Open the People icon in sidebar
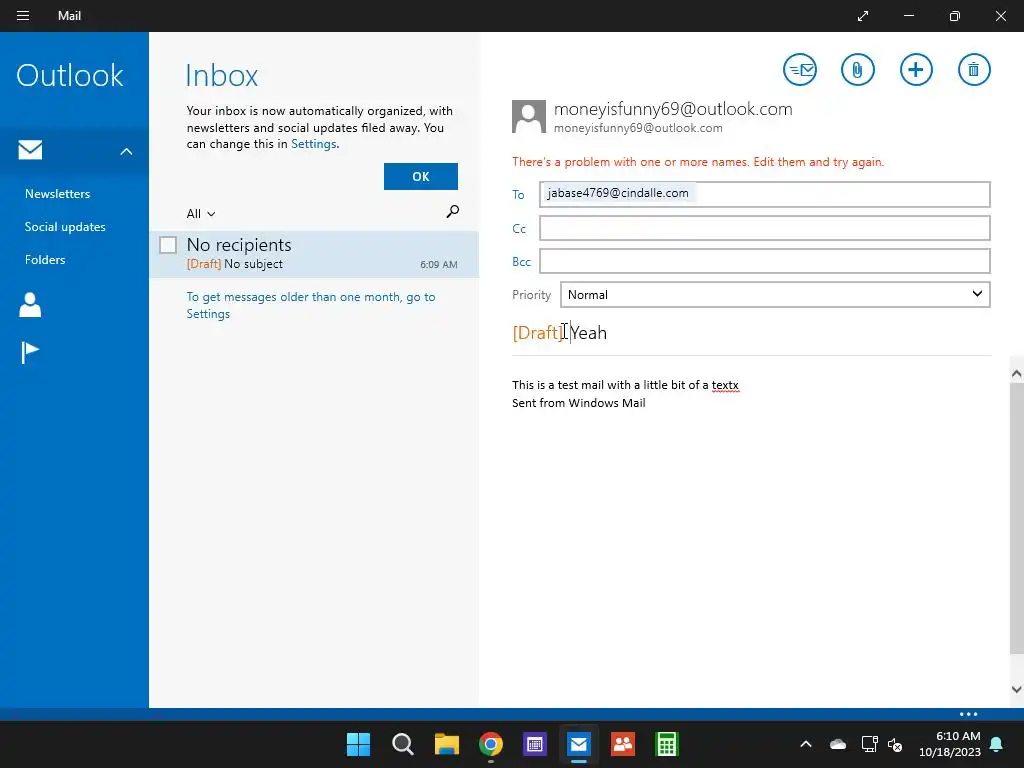 30,305
